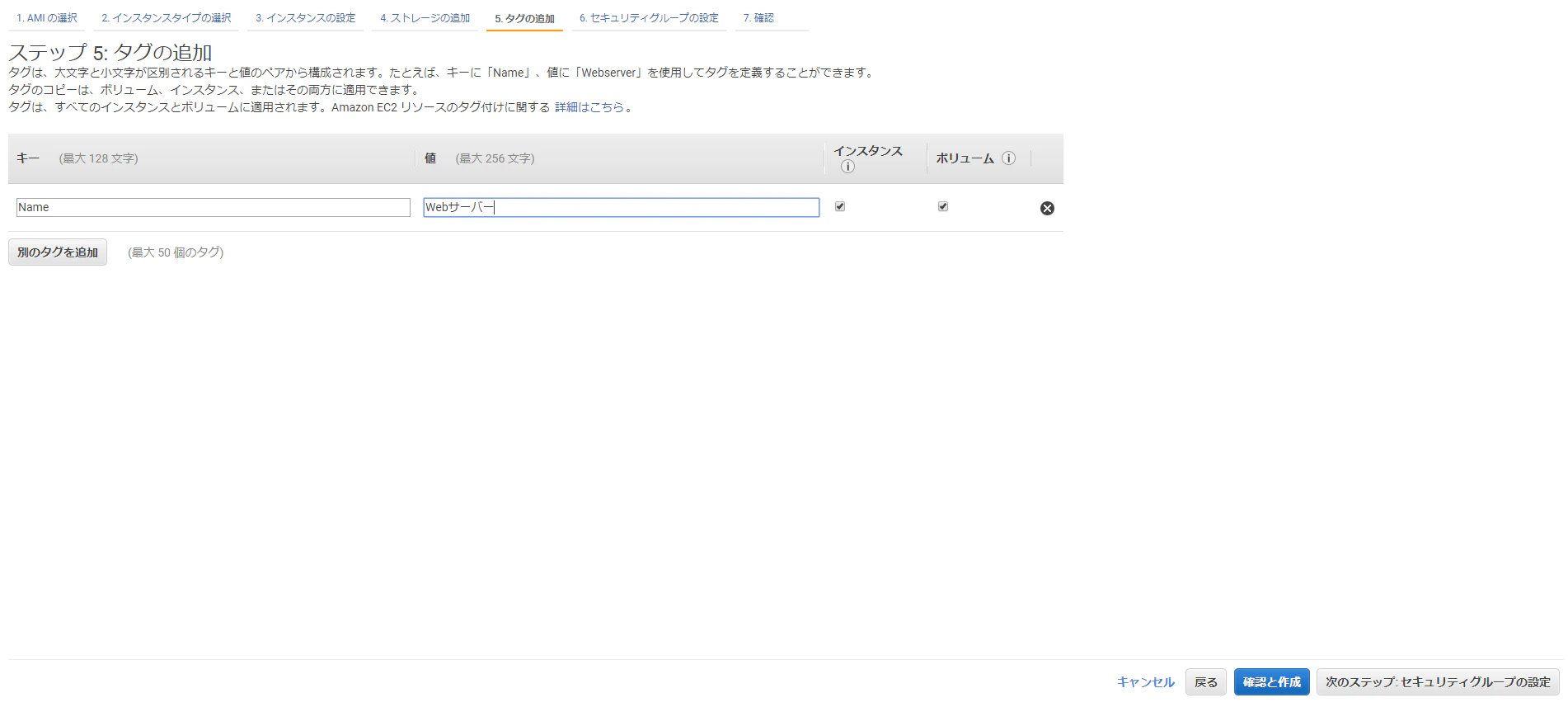Toggle the インスタンス checkbox for Name tag
Screen dimensions: 1568x707
pos(840,206)
